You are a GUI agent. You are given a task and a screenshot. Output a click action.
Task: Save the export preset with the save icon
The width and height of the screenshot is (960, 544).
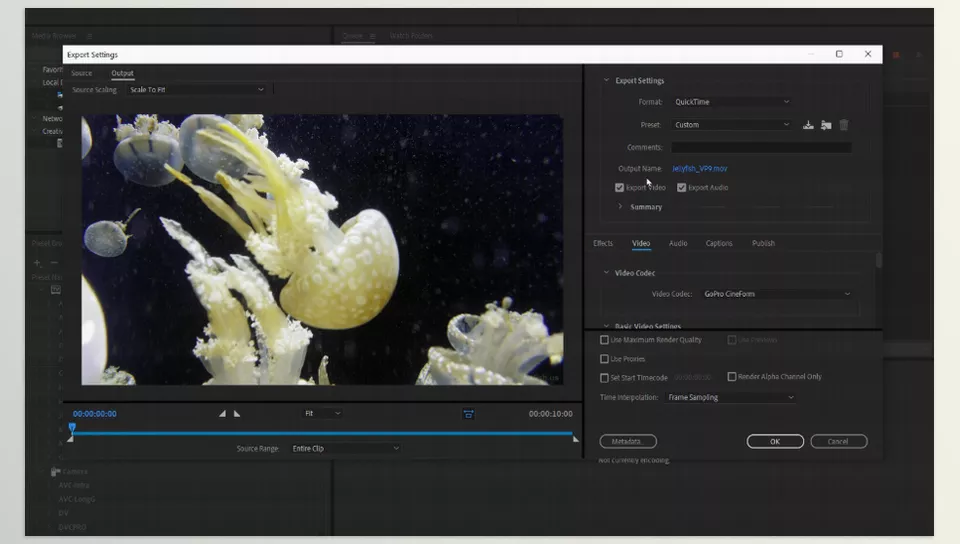coord(808,125)
